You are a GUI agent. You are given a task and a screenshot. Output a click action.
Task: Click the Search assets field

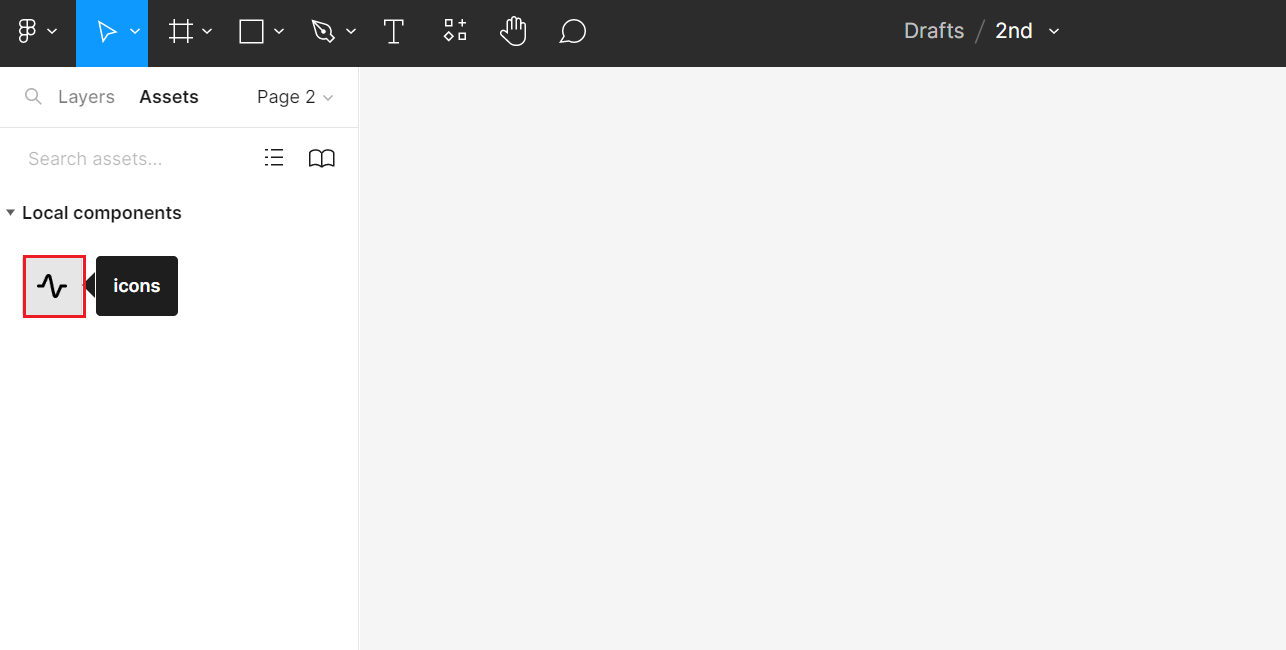pos(130,159)
